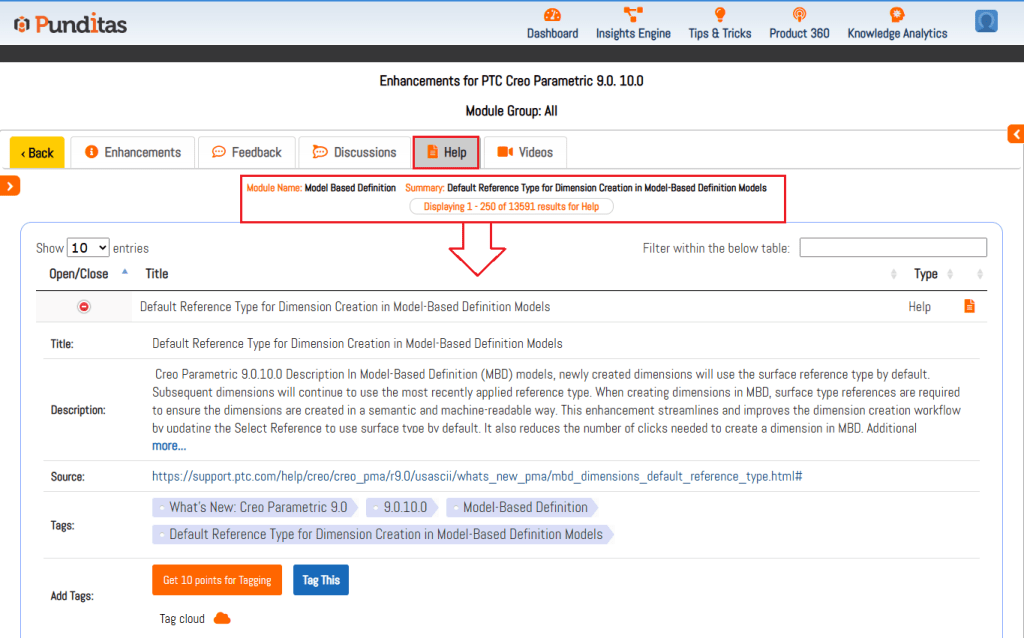Viewport: 1024px width, 638px height.
Task: Open the user profile avatar
Action: point(986,21)
